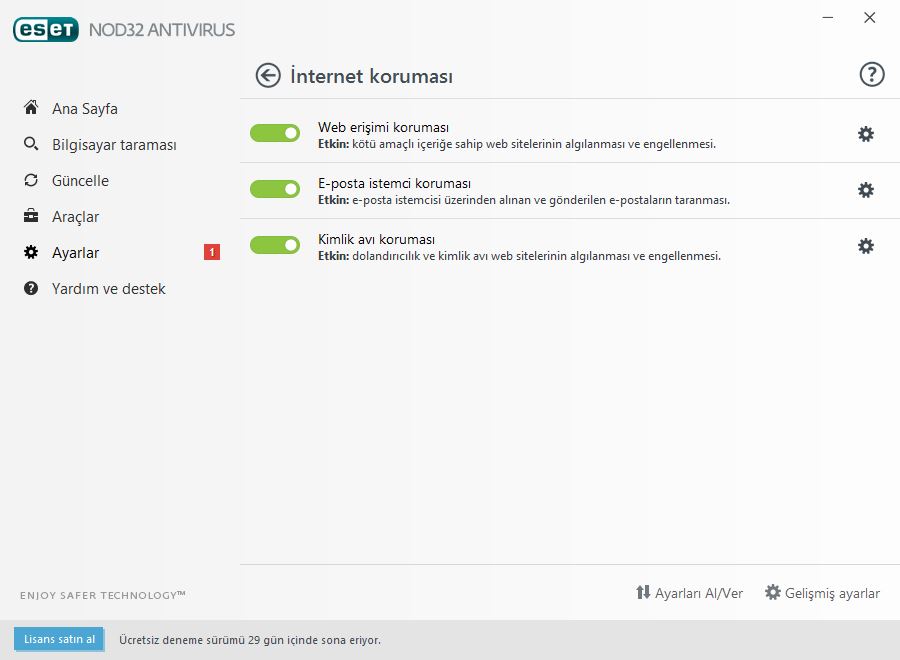The image size is (900, 660).
Task: Click the red notification badge on Ayarlar
Action: click(x=212, y=252)
